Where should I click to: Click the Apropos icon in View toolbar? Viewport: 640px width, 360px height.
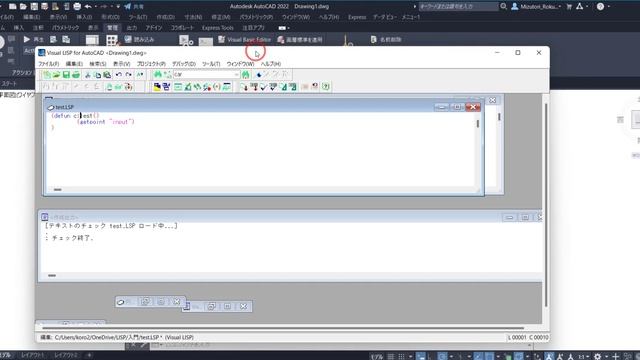click(217, 87)
